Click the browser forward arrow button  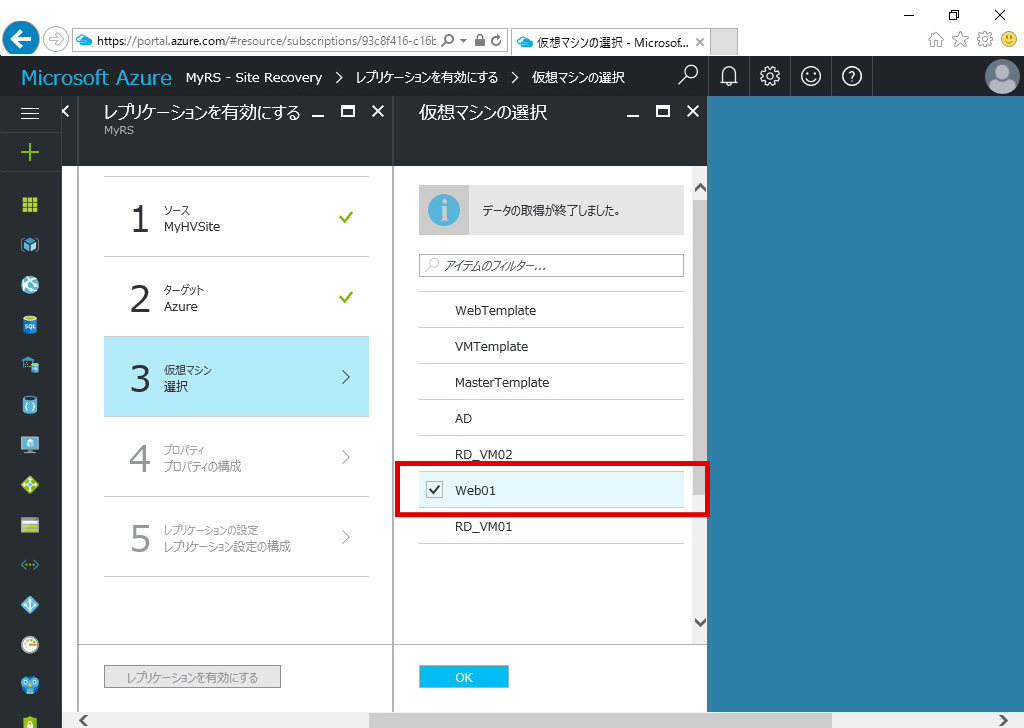(56, 40)
